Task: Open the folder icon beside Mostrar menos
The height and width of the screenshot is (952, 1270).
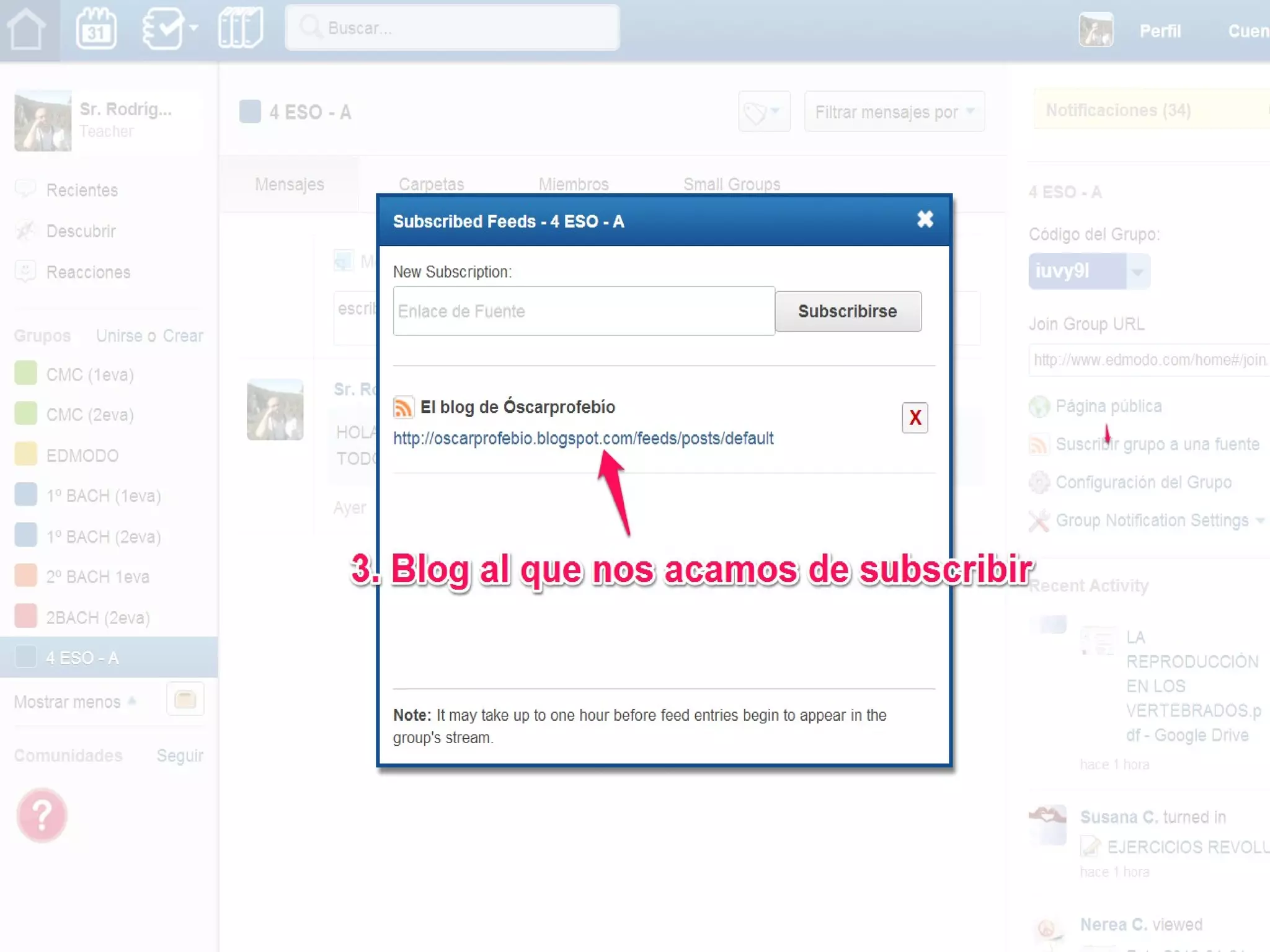Action: [x=185, y=700]
